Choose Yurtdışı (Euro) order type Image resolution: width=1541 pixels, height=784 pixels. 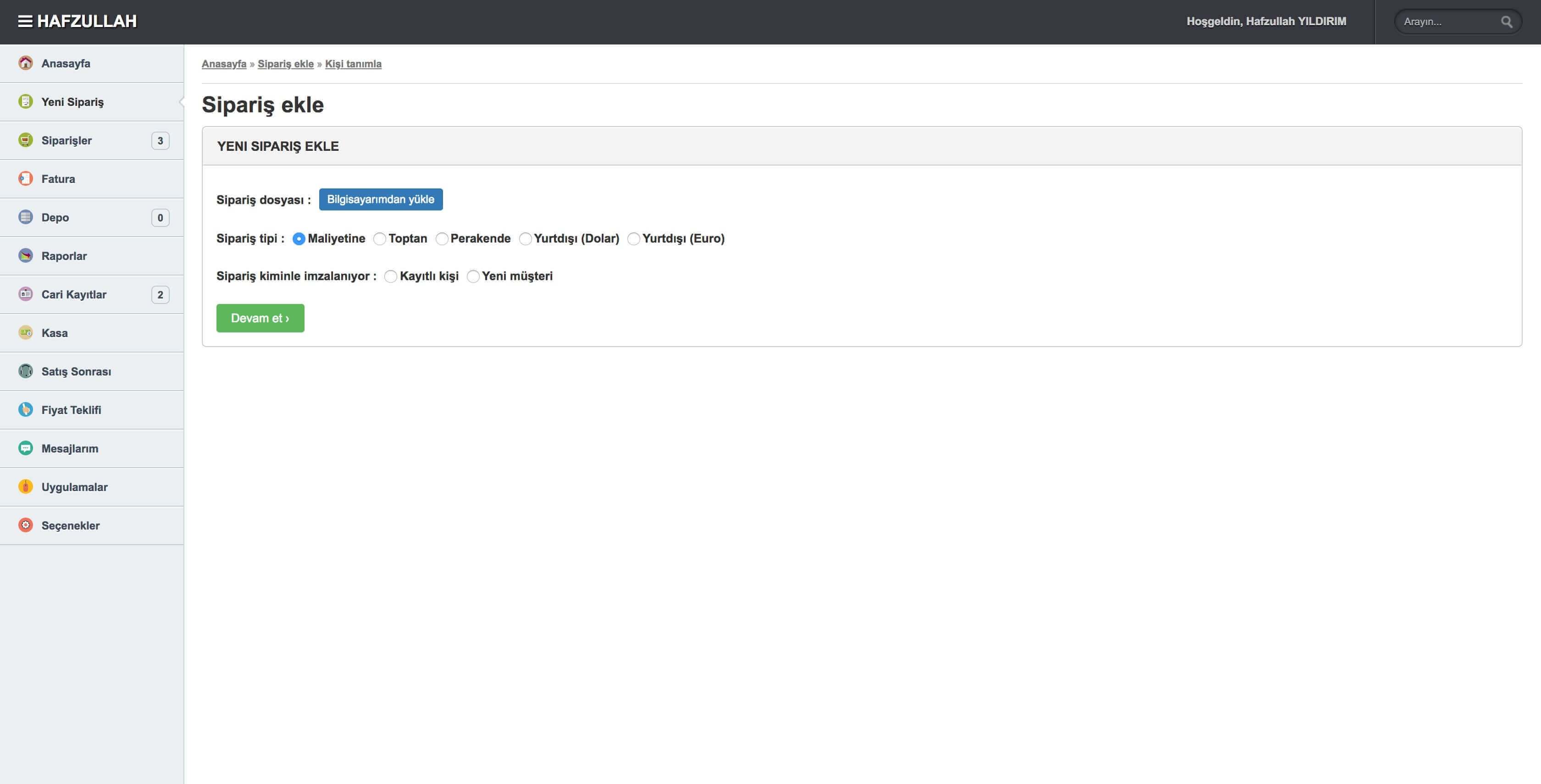pos(633,239)
